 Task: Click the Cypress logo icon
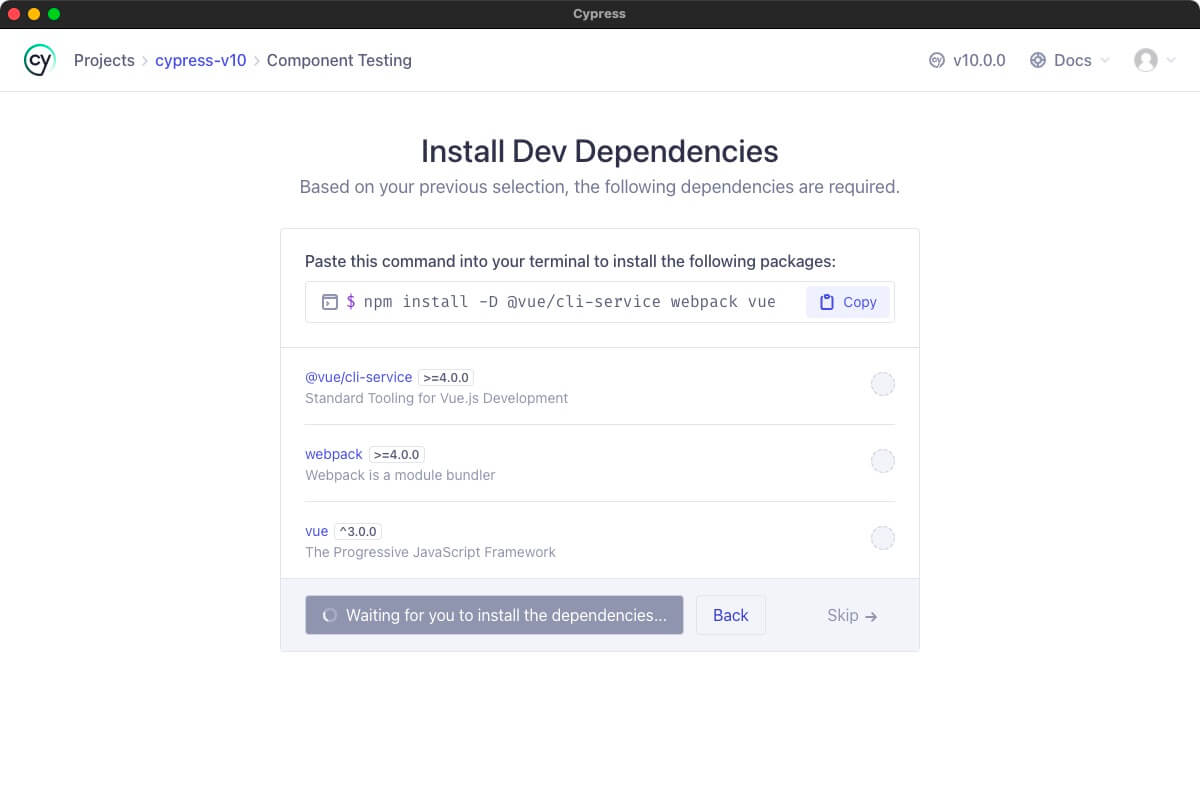click(x=40, y=60)
